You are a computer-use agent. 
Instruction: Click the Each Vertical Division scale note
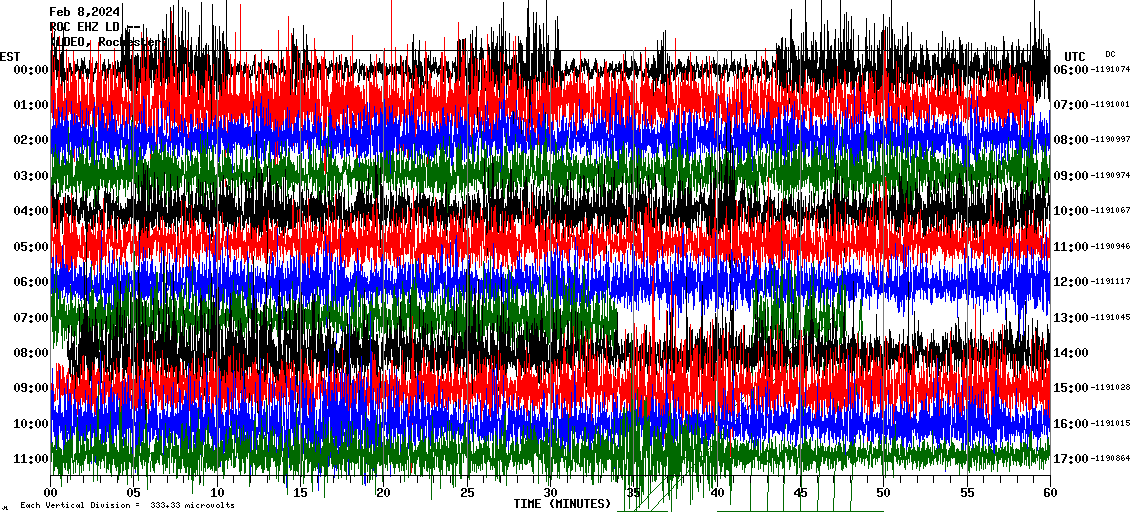127,505
